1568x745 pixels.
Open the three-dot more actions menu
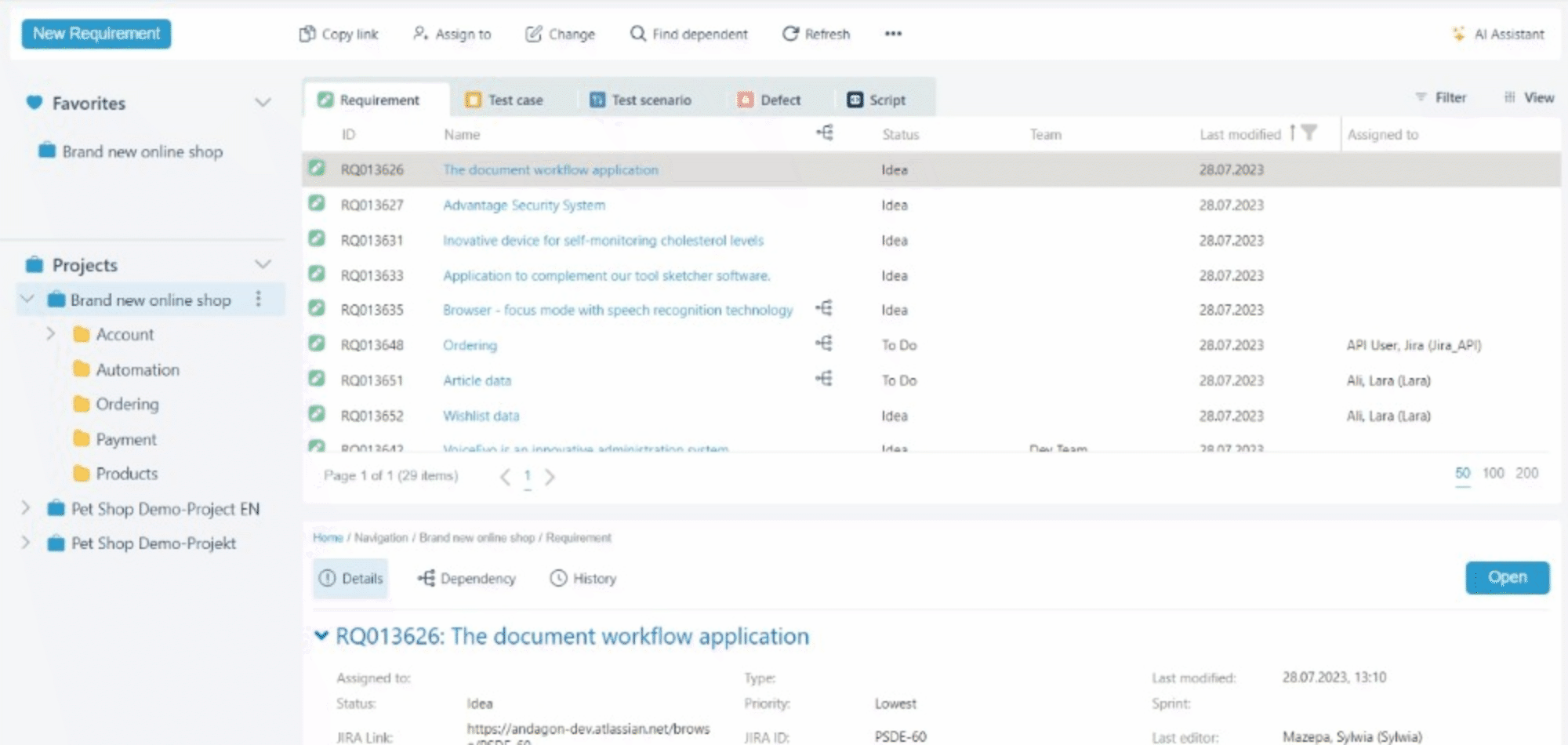(x=893, y=34)
